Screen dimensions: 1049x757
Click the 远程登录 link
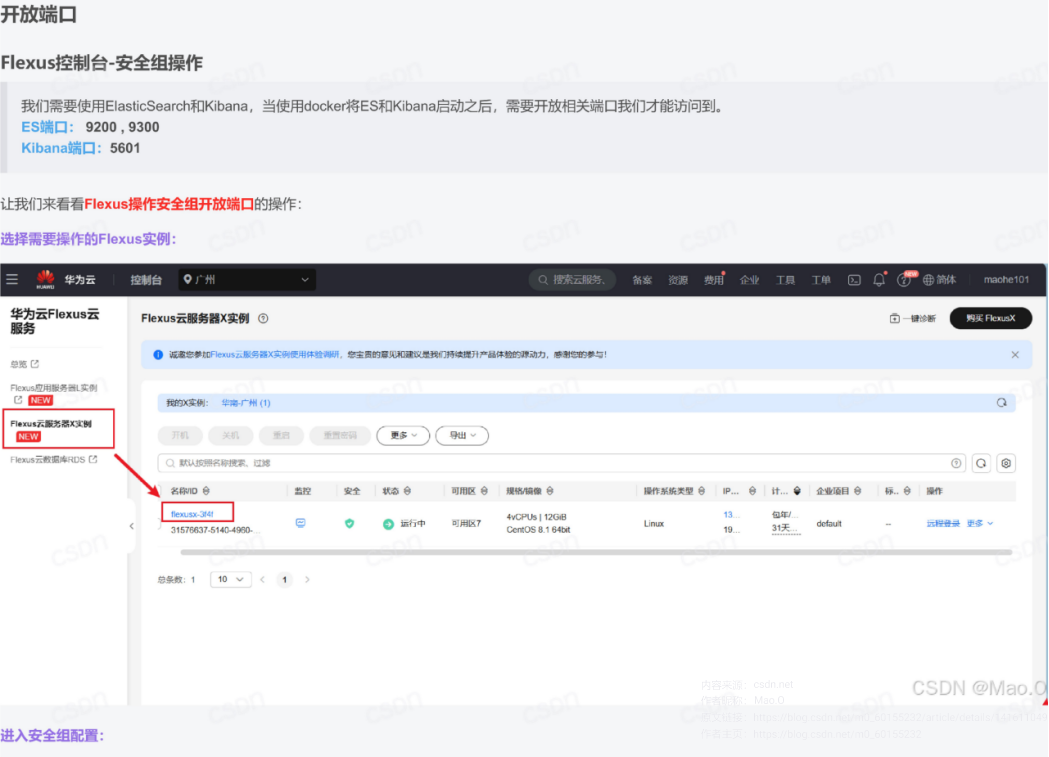(943, 524)
